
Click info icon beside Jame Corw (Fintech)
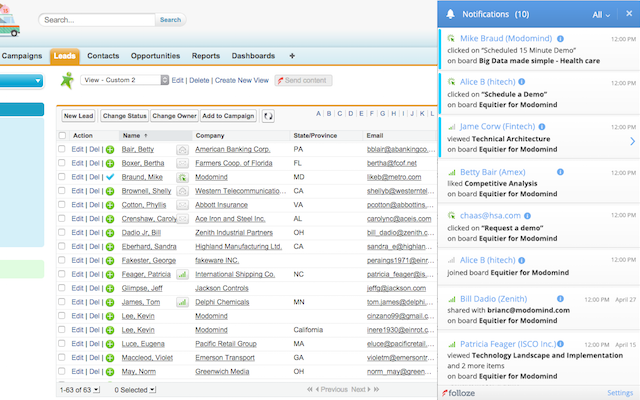coord(542,127)
